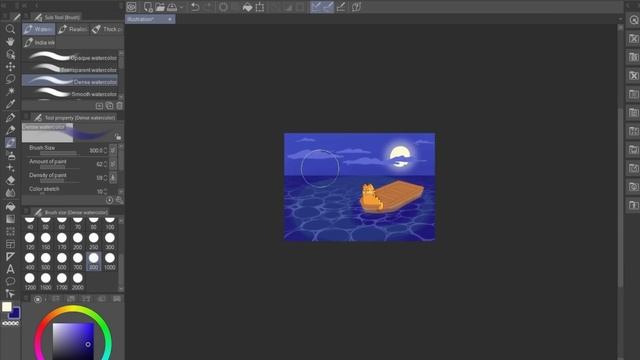Screen dimensions: 640x360
Task: Click the Brush Size stepper arrows
Action: coord(105,150)
